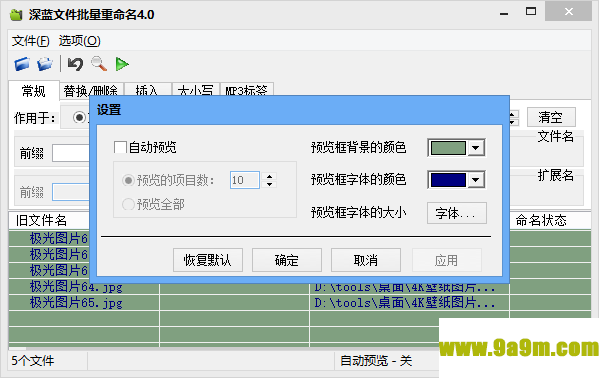Pick the green background color swatch
This screenshot has width=599, height=378.
[x=448, y=148]
